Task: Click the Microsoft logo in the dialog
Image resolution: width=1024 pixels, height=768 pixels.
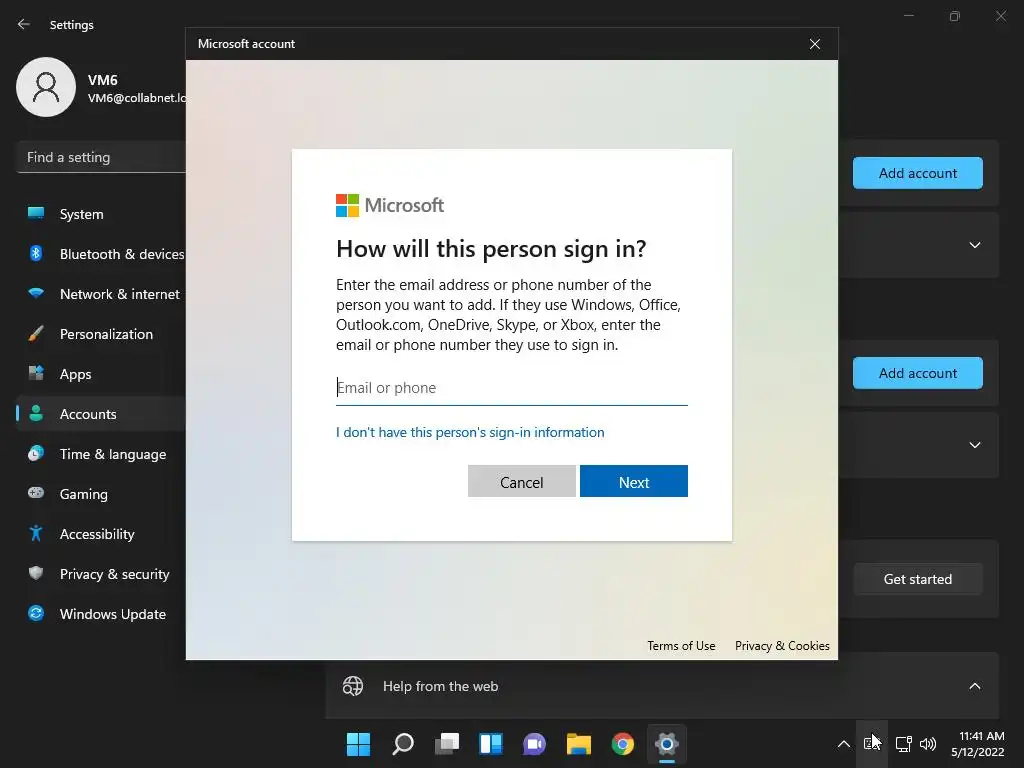Action: tap(390, 205)
